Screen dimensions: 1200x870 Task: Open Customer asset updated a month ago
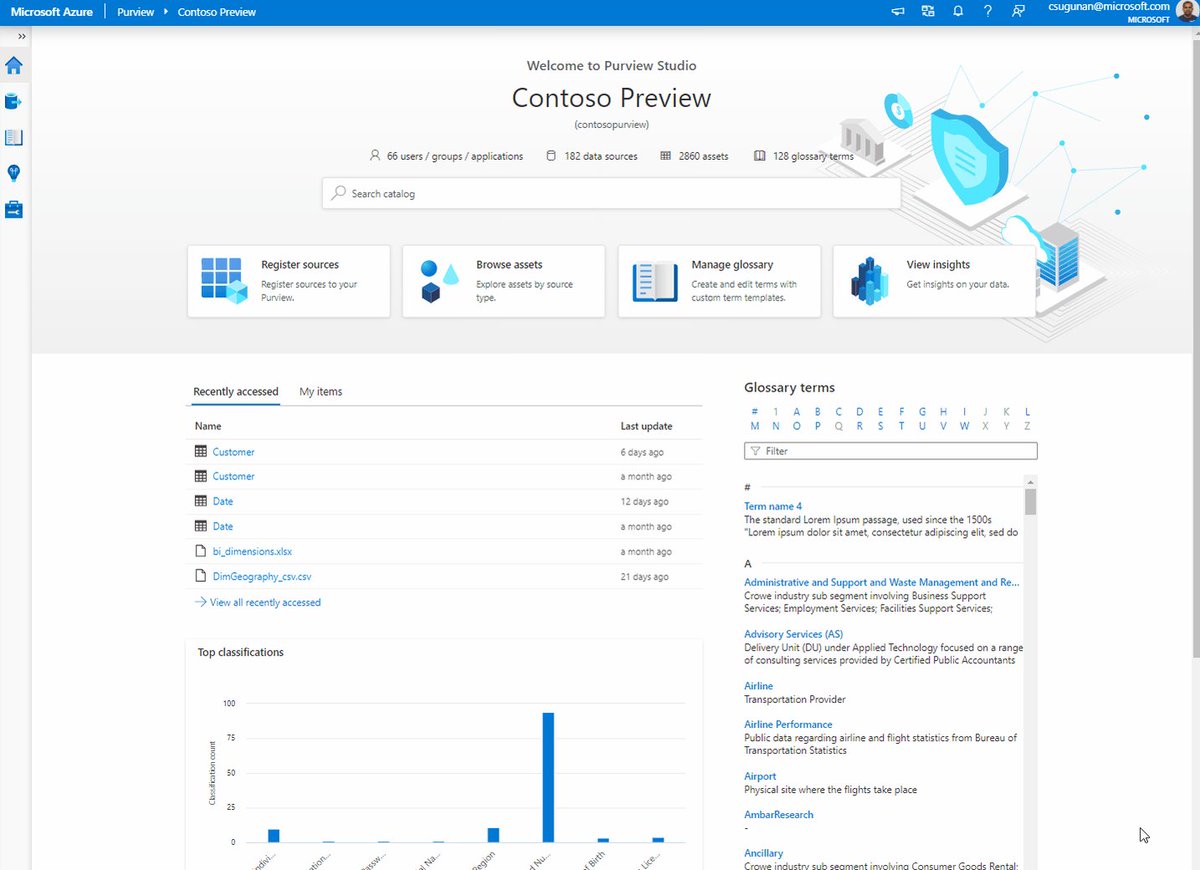point(233,476)
